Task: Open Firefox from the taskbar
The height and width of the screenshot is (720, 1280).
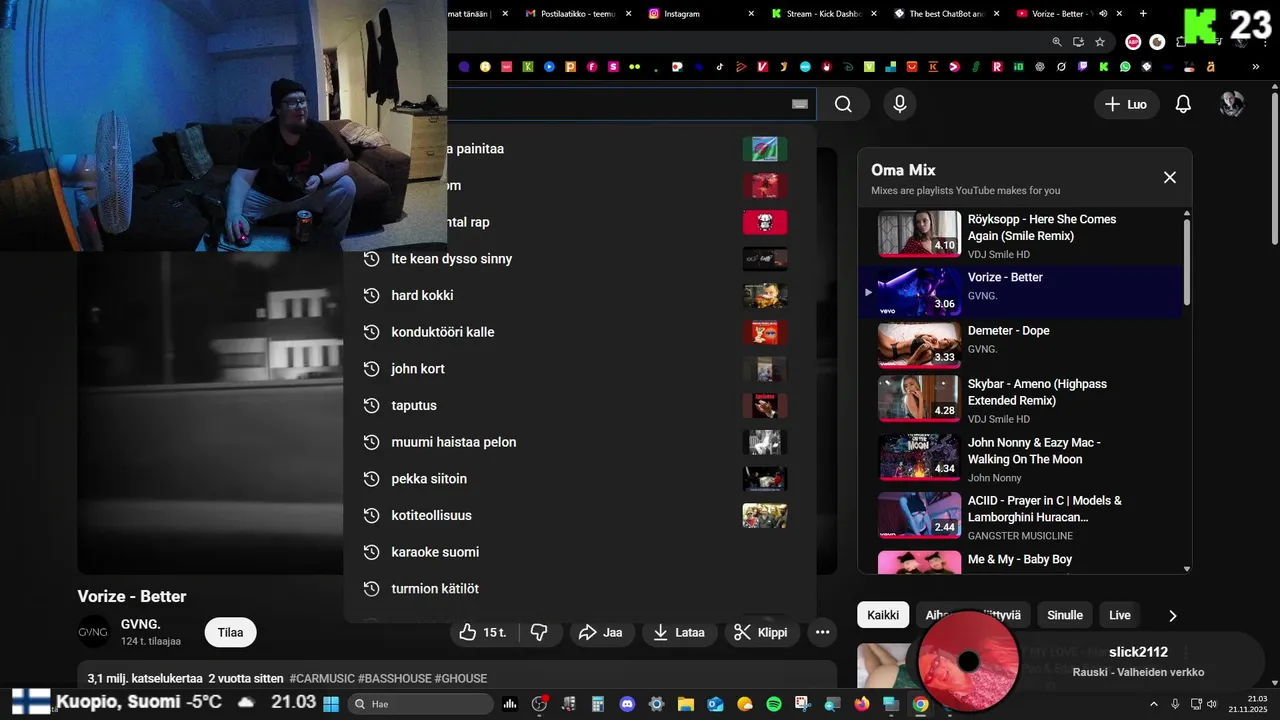Action: [862, 704]
